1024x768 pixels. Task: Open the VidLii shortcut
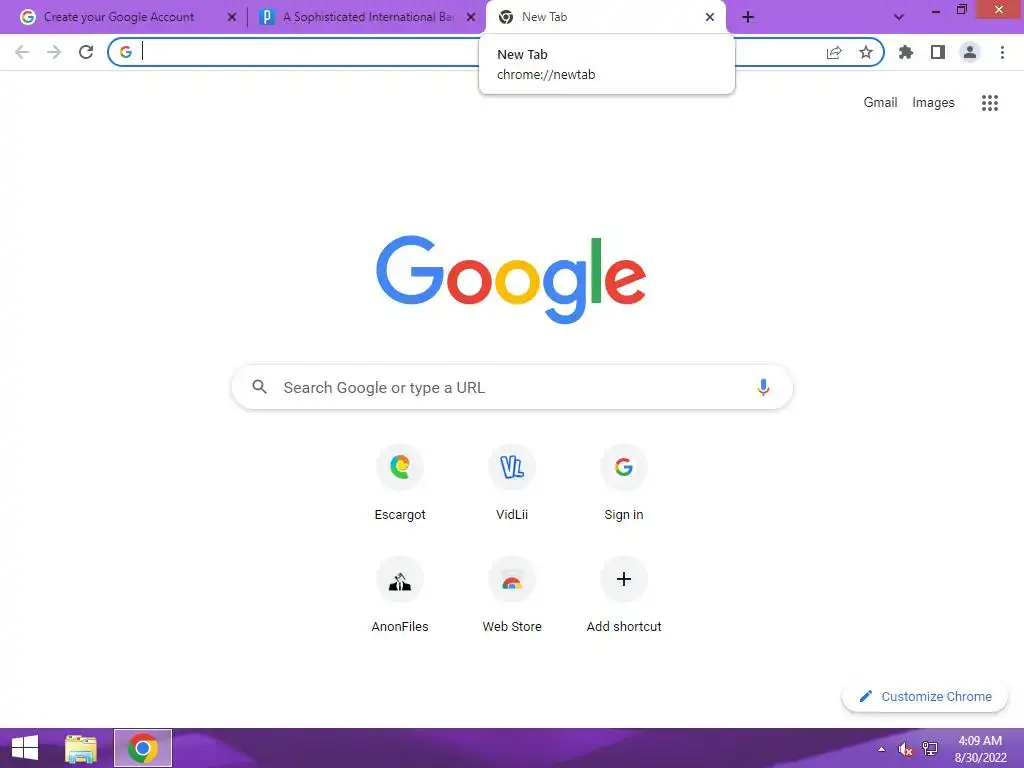click(512, 483)
